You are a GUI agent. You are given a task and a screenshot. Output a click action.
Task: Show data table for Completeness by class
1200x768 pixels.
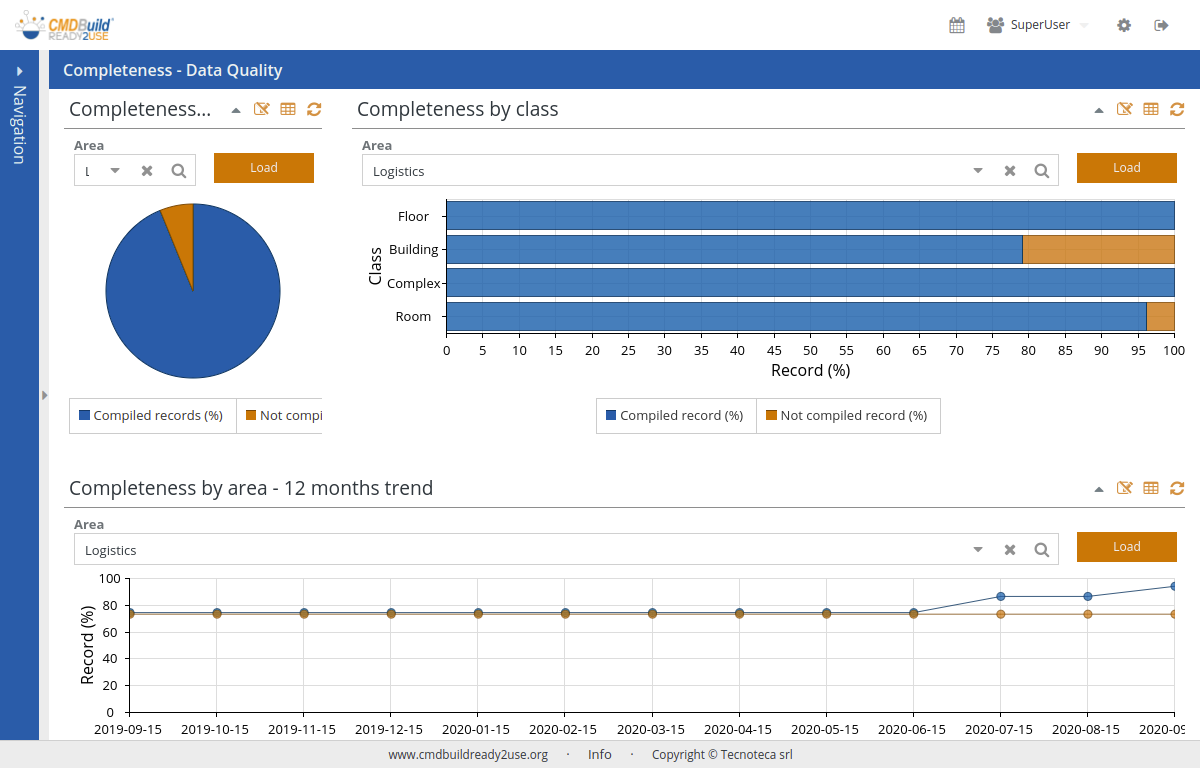point(1151,109)
